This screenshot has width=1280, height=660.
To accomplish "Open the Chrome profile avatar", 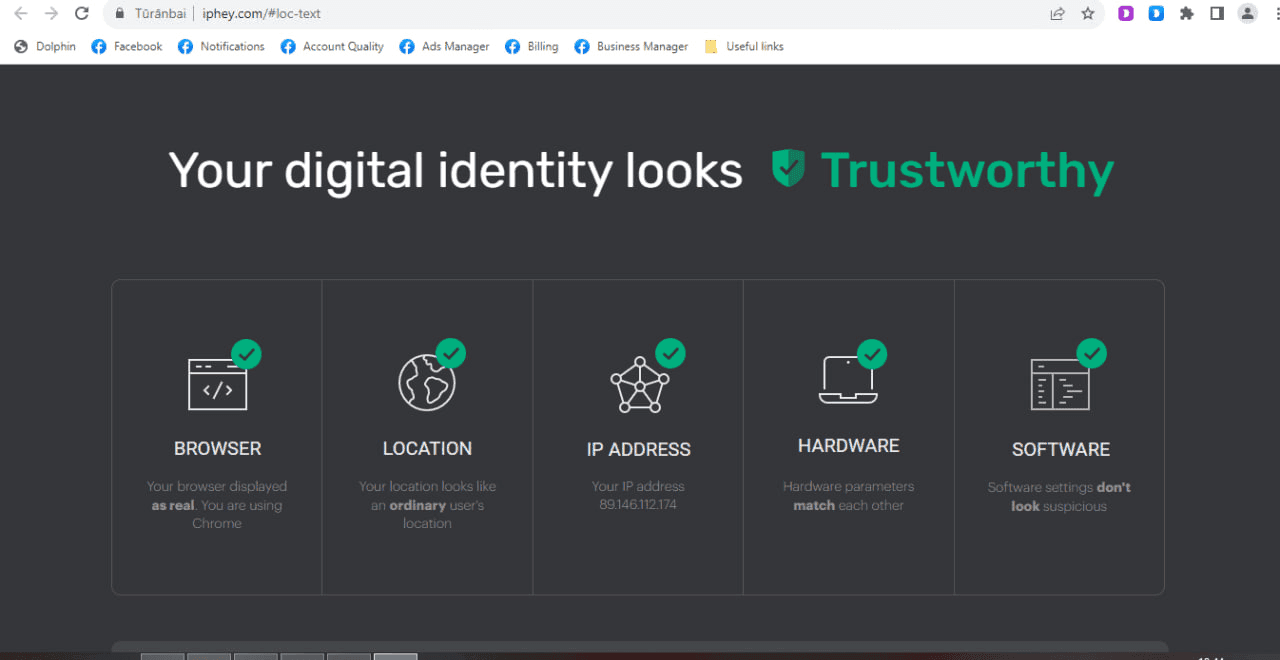I will point(1247,14).
